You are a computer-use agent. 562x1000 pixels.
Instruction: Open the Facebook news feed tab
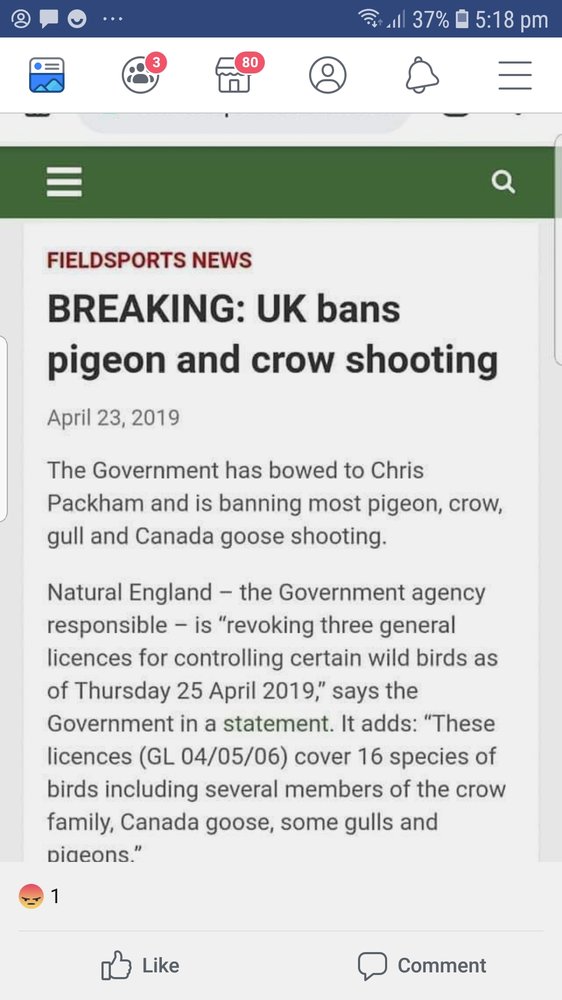47,75
